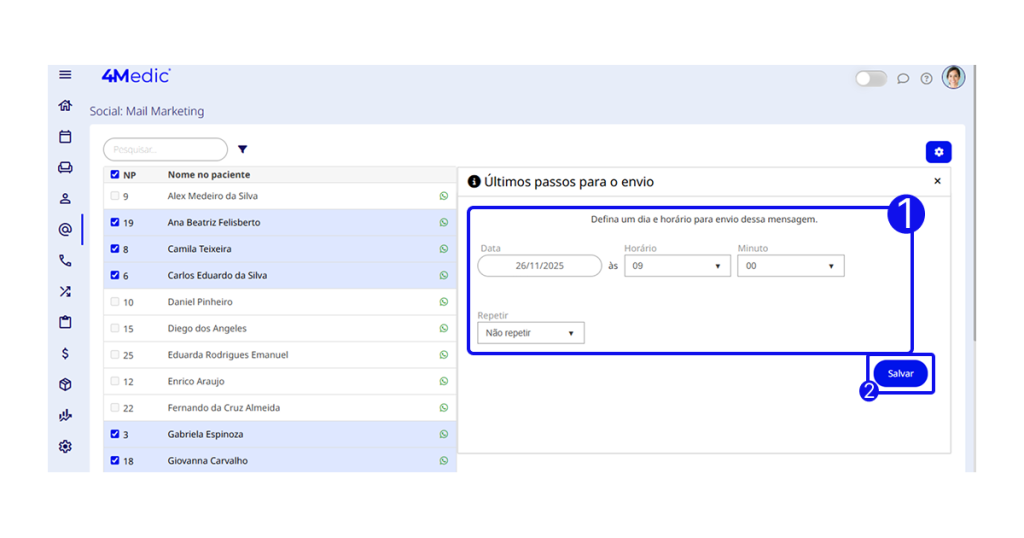
Task: Select the Mail Marketing @ sidebar item
Action: (65, 229)
